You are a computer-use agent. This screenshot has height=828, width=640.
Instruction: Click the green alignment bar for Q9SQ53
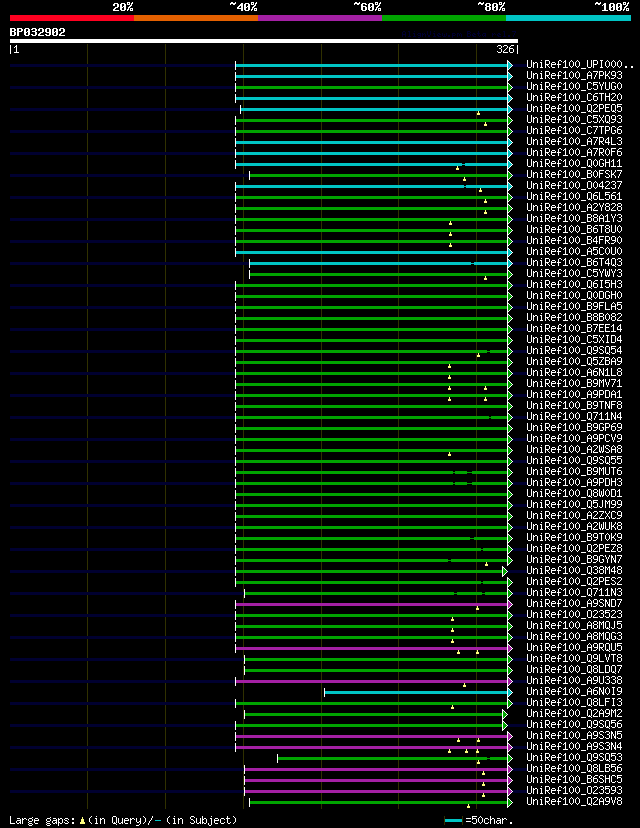(x=393, y=758)
